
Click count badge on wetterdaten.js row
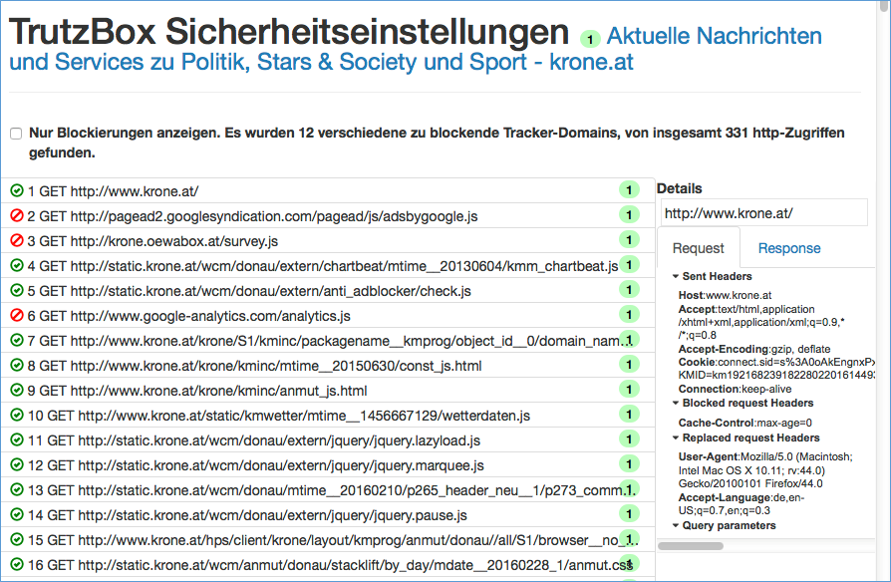point(629,414)
